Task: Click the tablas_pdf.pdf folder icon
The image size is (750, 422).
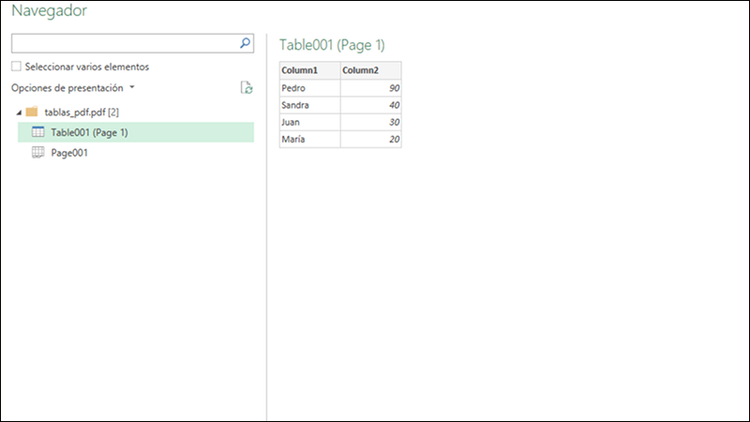Action: [x=31, y=111]
